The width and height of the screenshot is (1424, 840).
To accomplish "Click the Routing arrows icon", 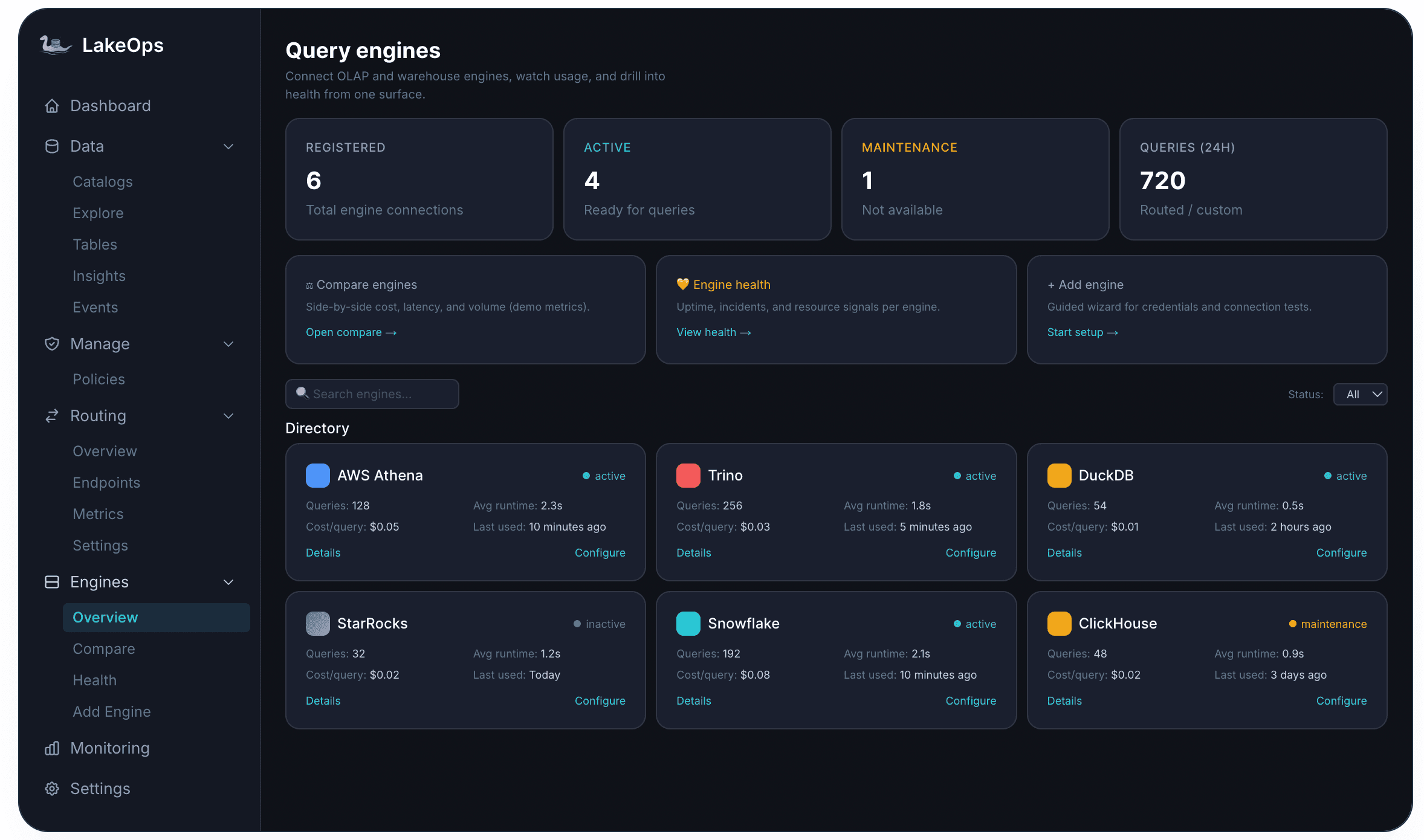I will tap(52, 416).
